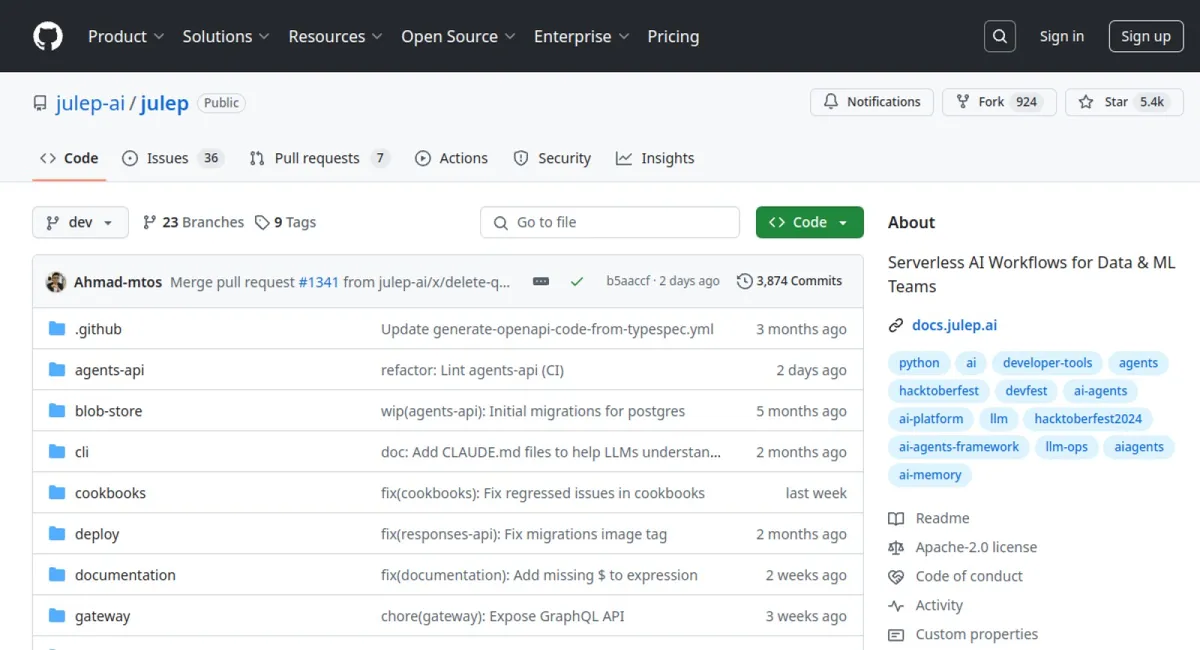Click the link icon beside docs.julep.ai
This screenshot has height=650, width=1200.
[x=896, y=325]
